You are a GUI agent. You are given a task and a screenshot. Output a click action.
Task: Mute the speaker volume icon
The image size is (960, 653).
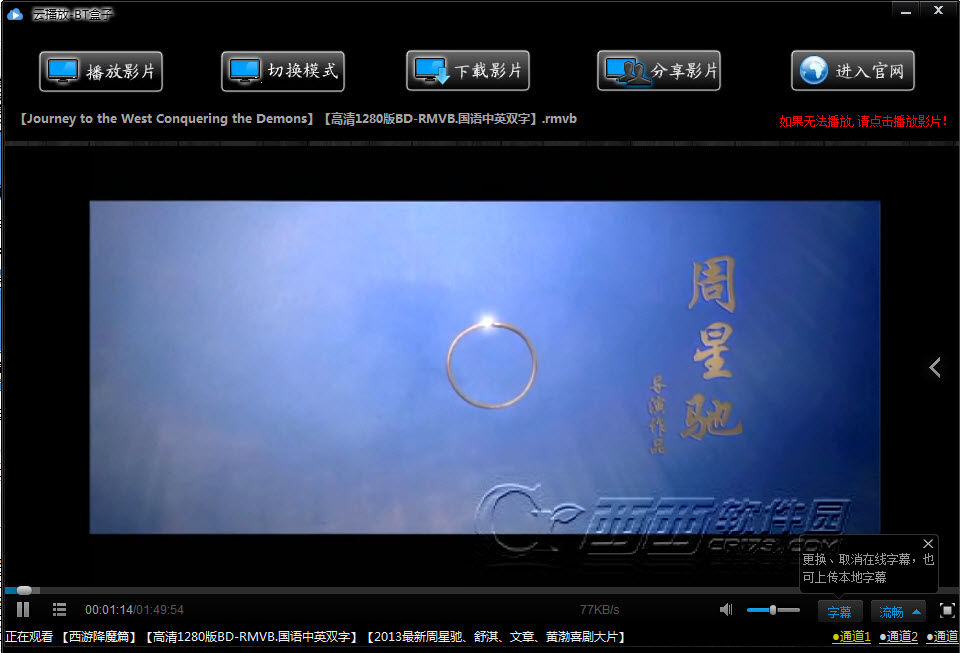point(726,610)
